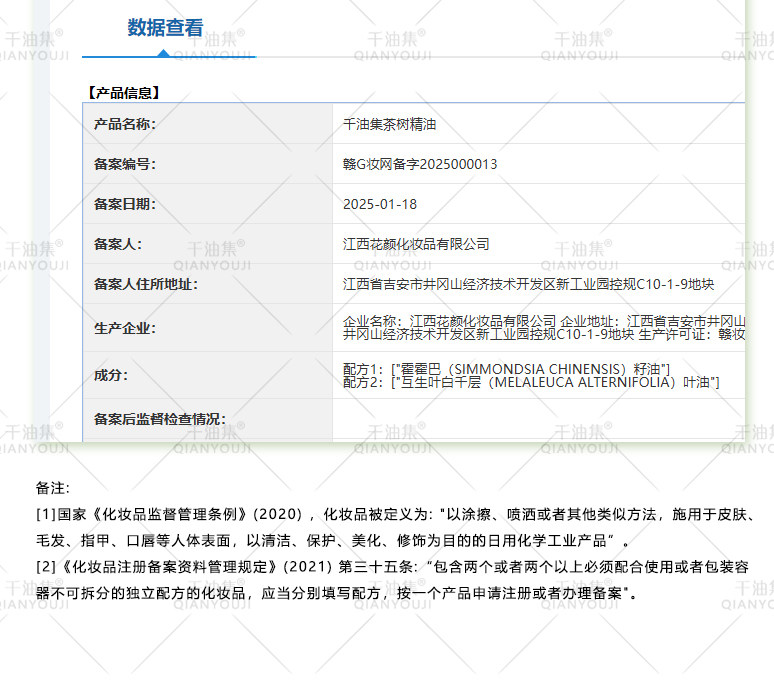Click the 备案人住所地址 label

pyautogui.click(x=146, y=284)
